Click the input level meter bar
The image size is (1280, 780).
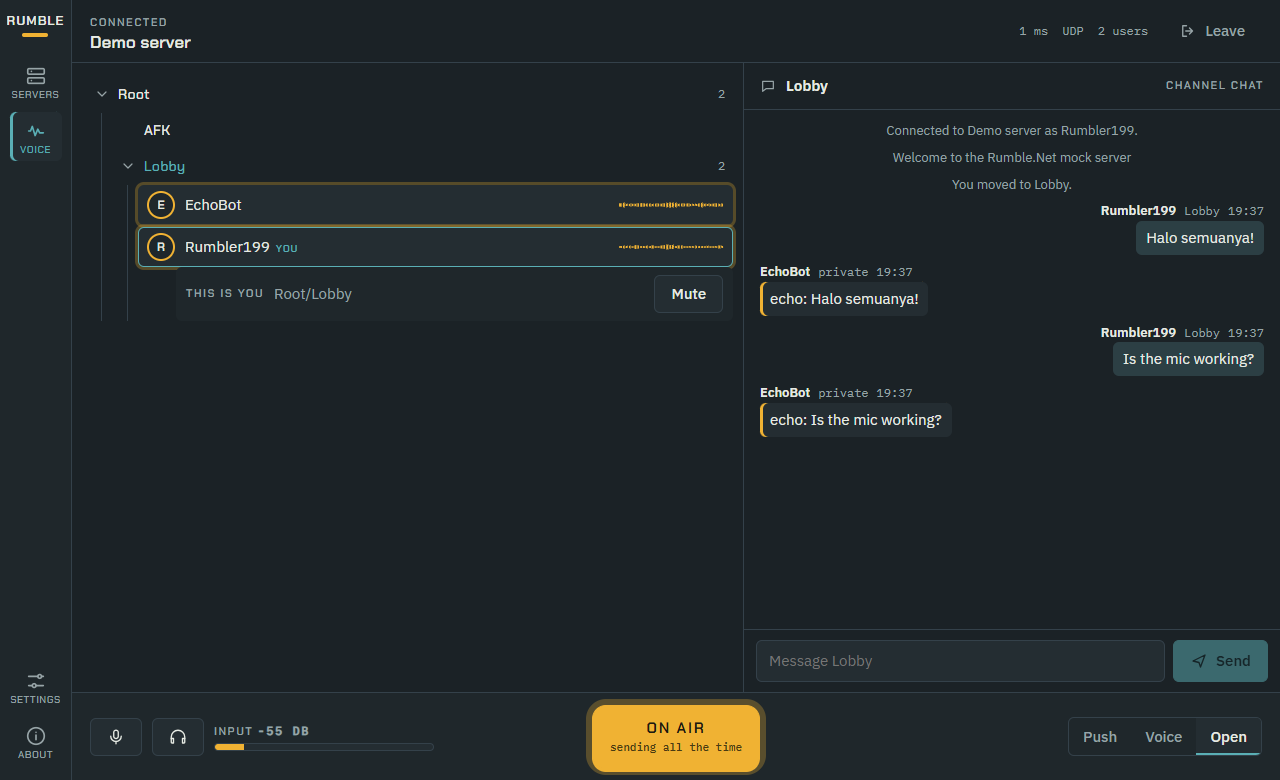point(324,747)
